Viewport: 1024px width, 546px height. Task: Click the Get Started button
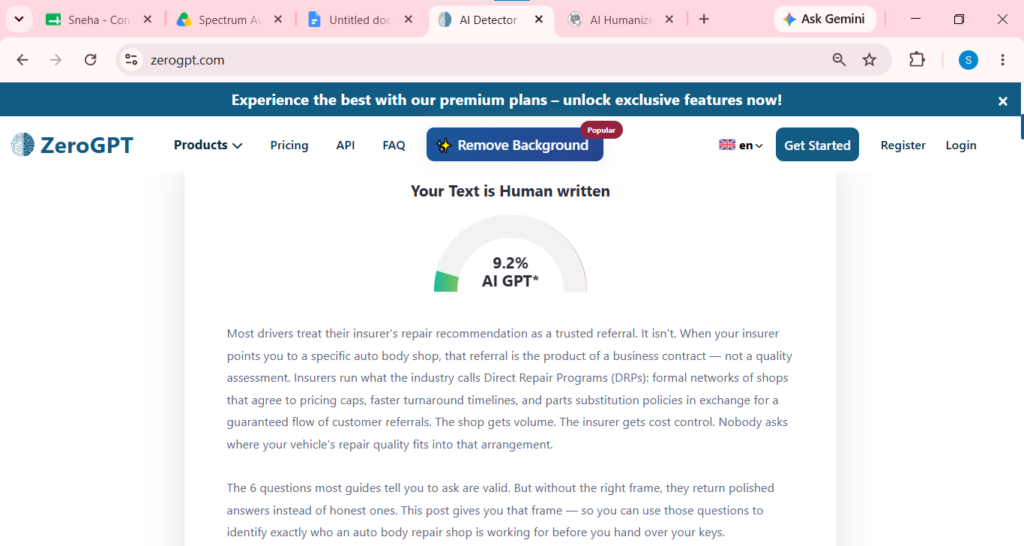tap(817, 145)
